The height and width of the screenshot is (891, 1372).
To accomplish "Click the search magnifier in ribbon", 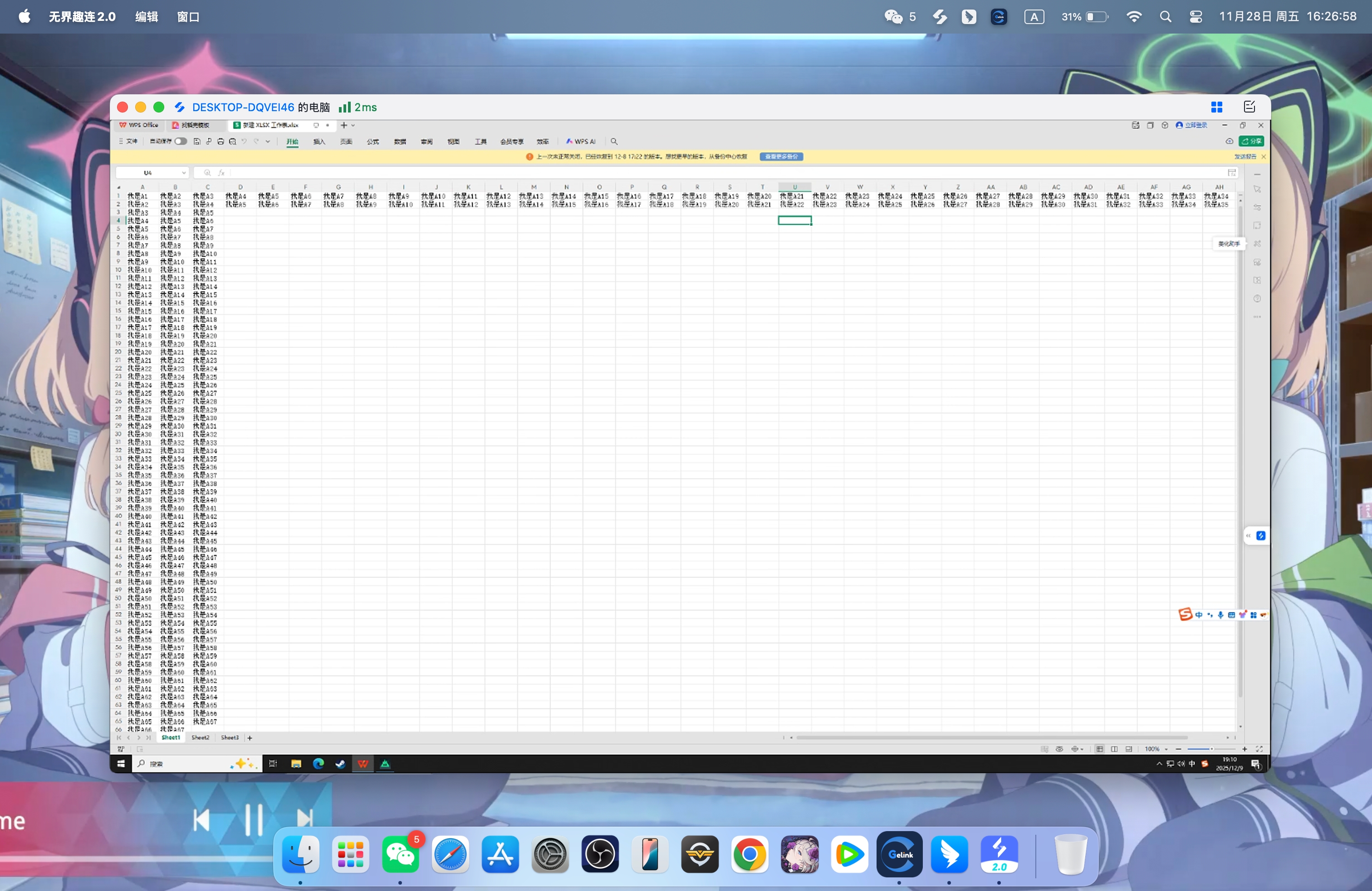I will pyautogui.click(x=614, y=141).
